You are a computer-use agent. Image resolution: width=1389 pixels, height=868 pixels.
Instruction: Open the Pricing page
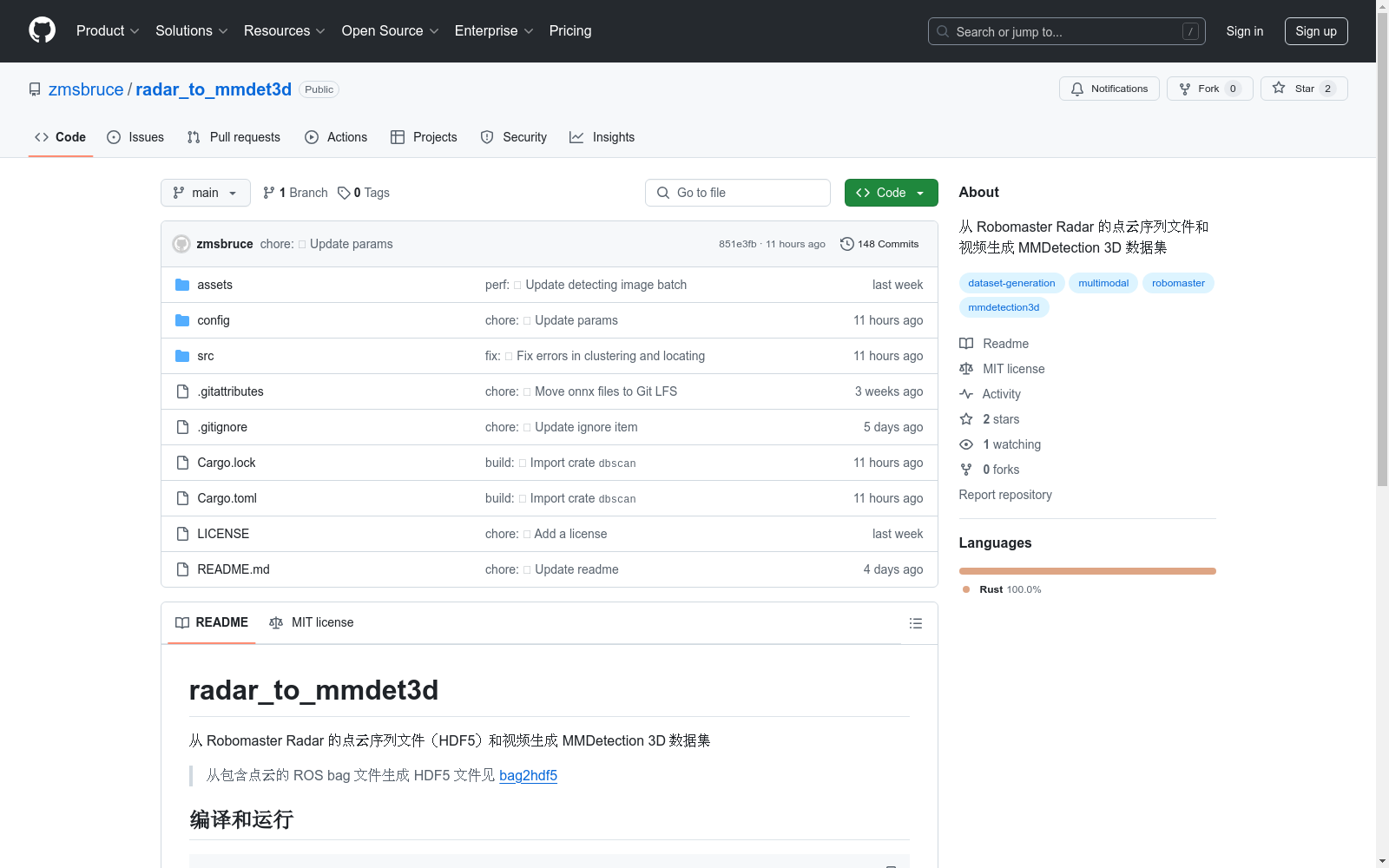point(570,30)
